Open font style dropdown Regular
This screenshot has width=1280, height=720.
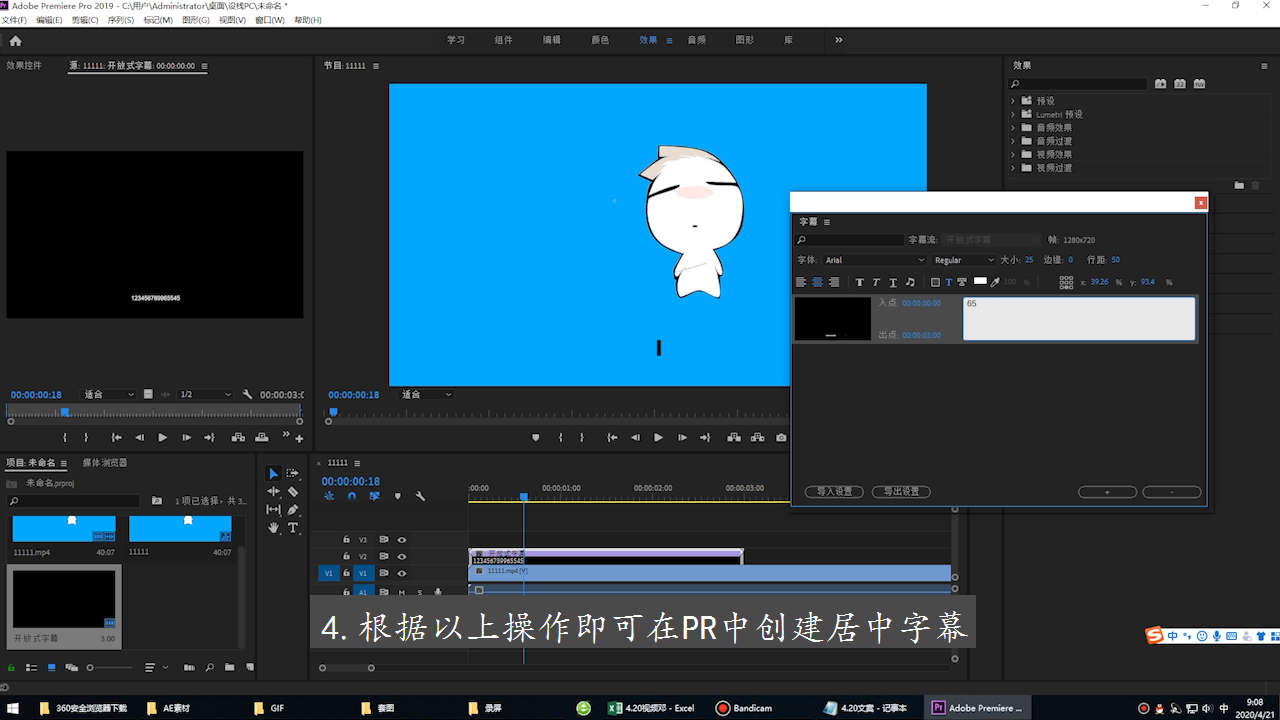pos(964,260)
